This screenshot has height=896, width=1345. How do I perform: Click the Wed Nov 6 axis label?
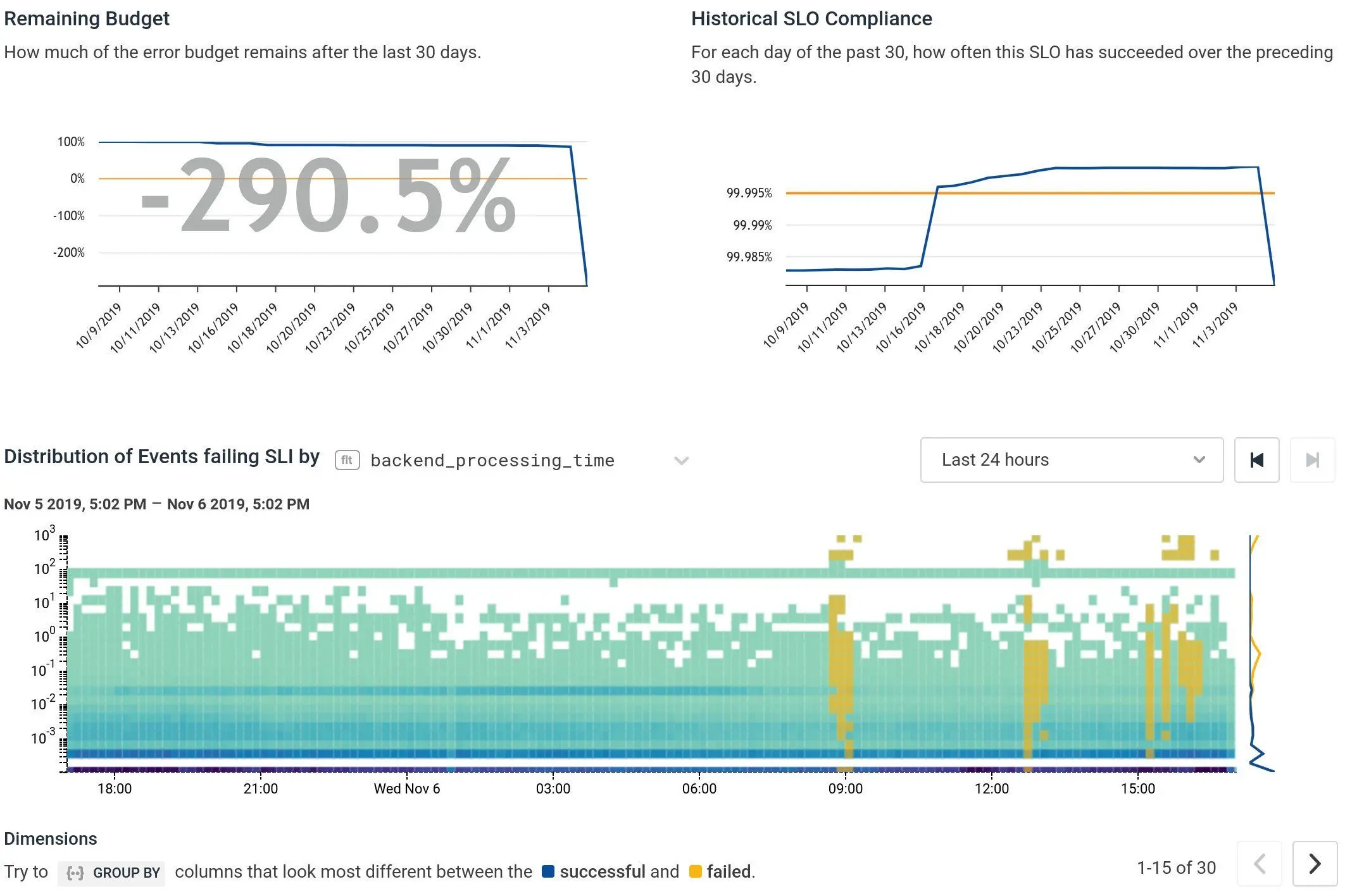click(x=406, y=789)
